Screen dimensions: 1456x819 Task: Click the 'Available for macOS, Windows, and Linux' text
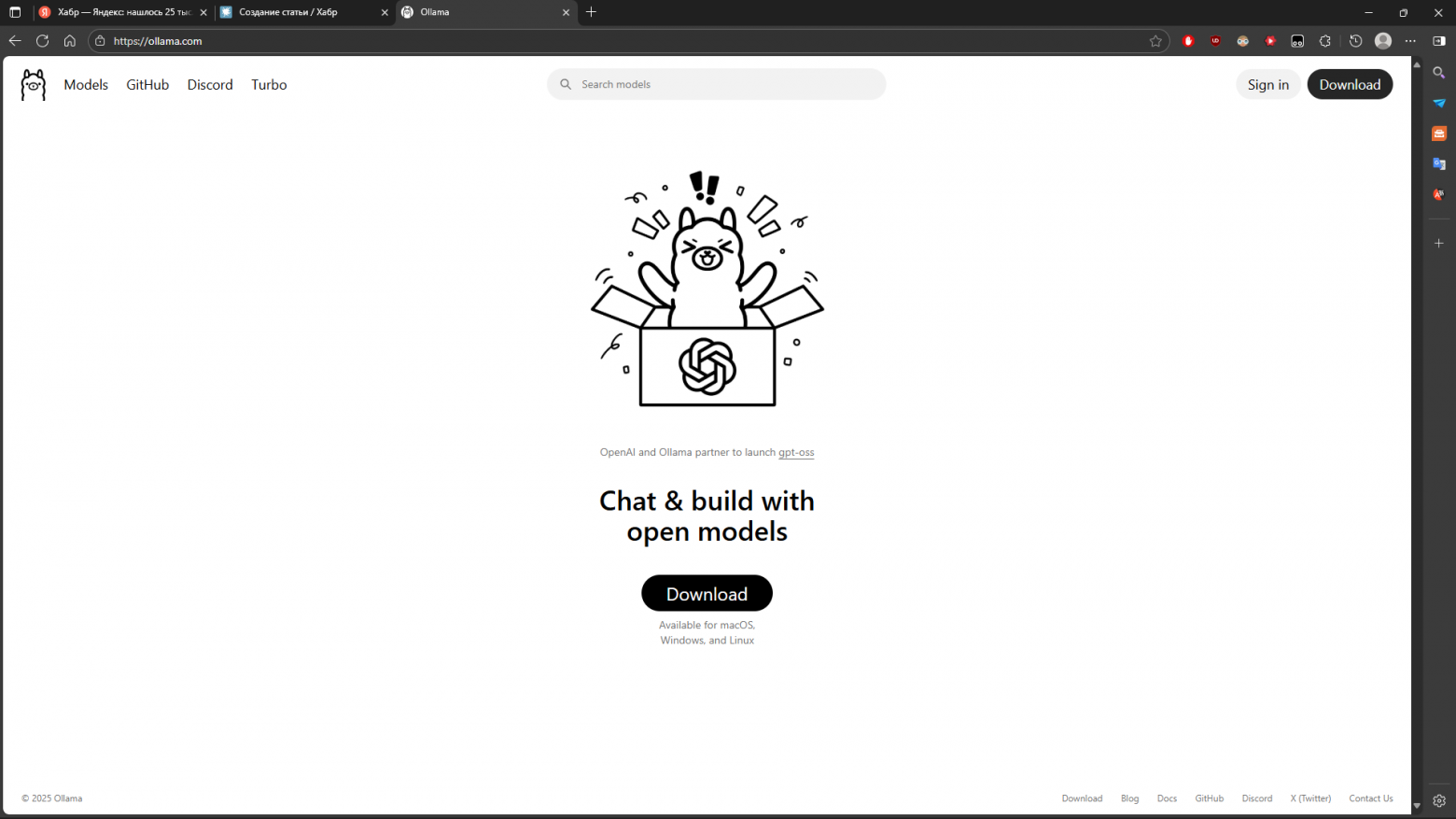[x=707, y=633]
